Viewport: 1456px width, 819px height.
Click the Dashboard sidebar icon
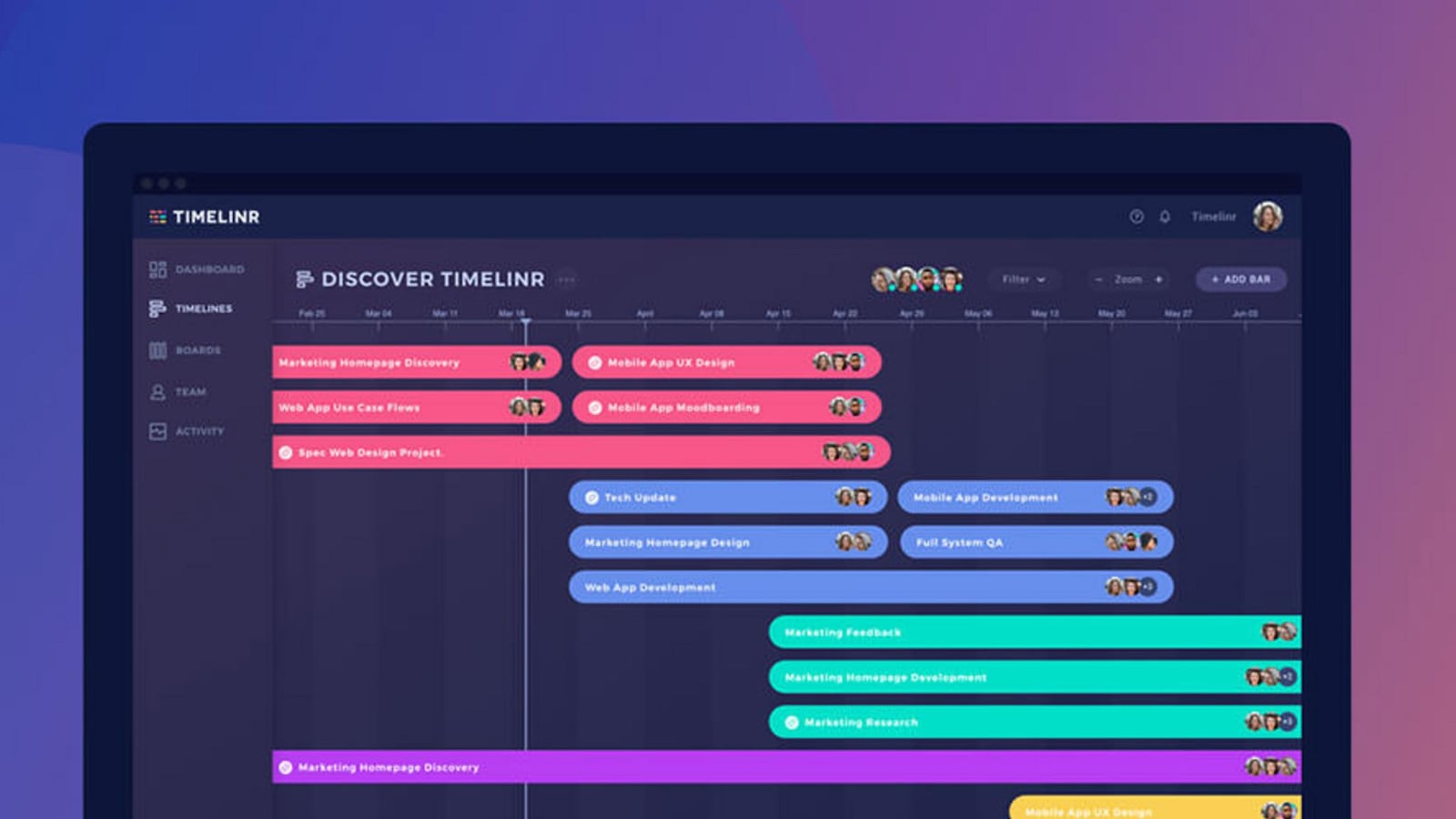click(157, 269)
